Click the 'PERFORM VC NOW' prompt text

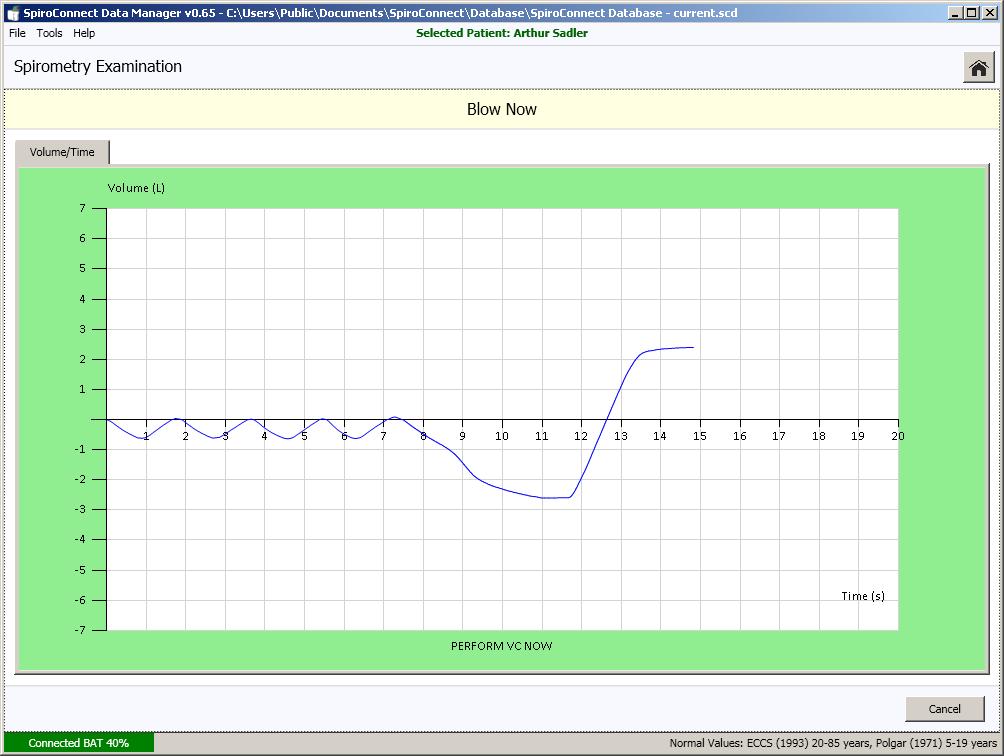point(501,646)
